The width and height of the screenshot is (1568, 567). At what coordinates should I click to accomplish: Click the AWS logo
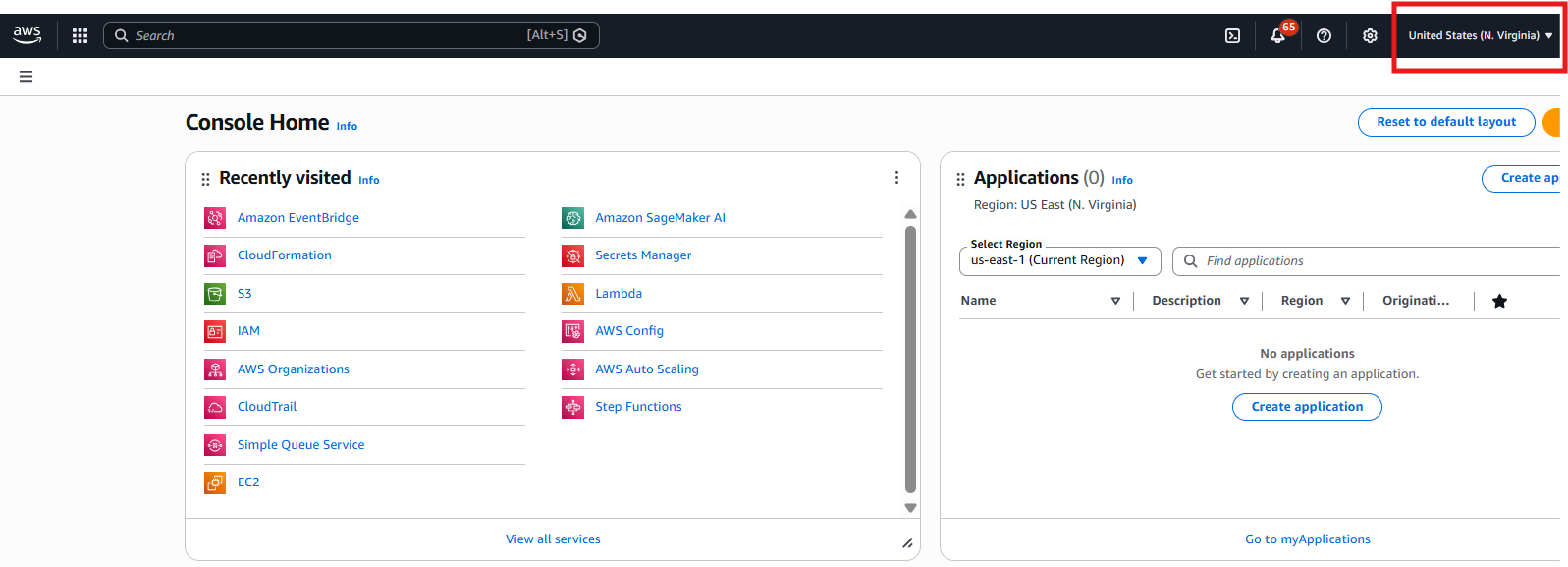point(27,35)
